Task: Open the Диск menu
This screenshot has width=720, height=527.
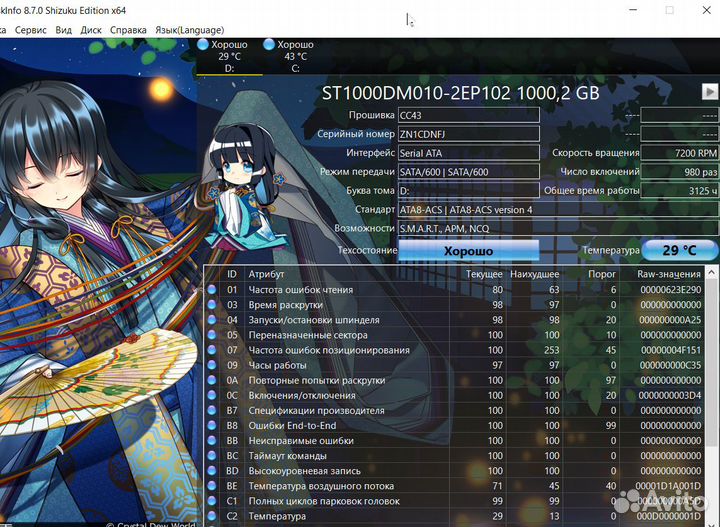Action: [91, 30]
